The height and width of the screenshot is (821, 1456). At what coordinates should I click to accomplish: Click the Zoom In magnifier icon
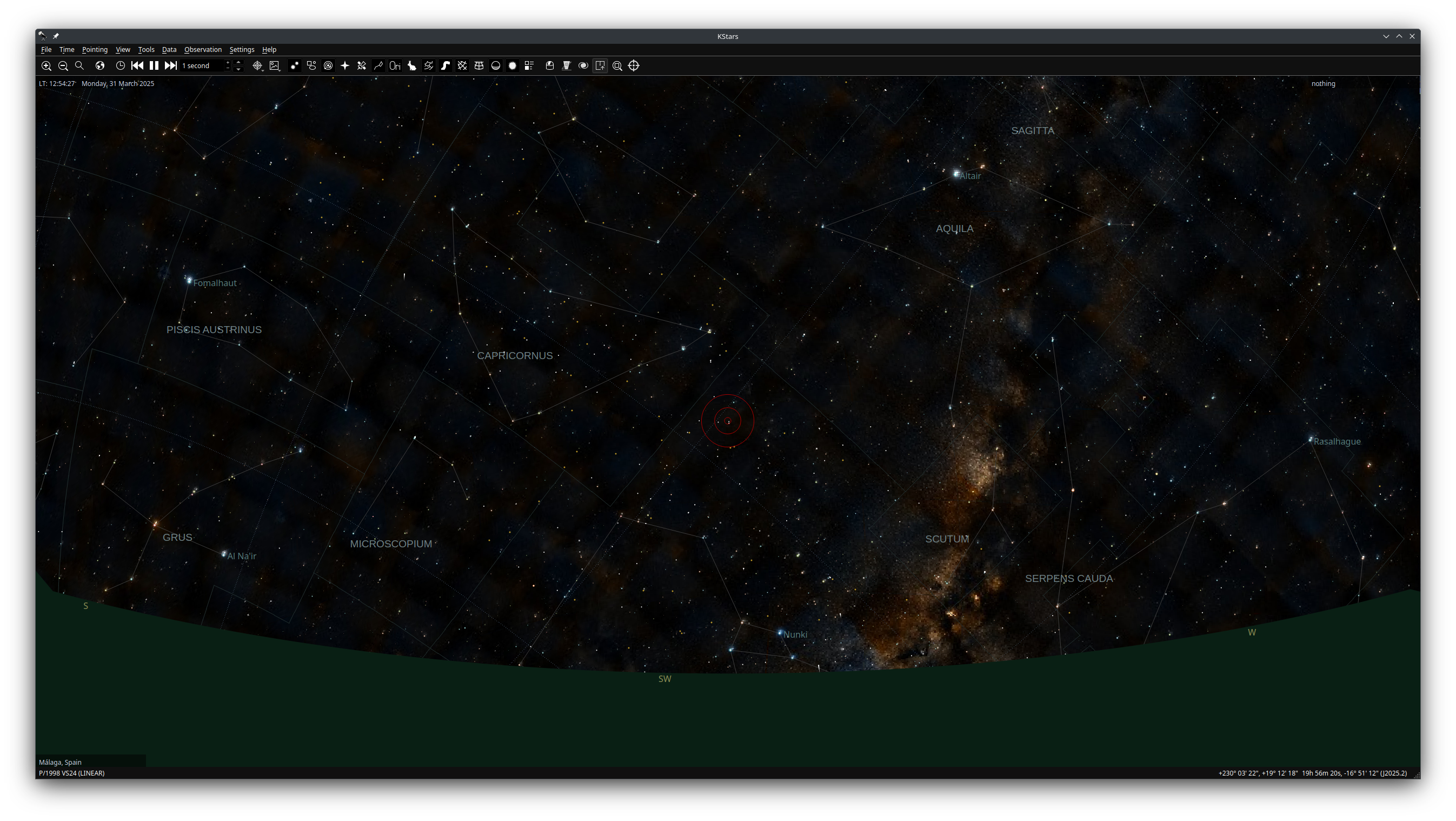pos(46,65)
